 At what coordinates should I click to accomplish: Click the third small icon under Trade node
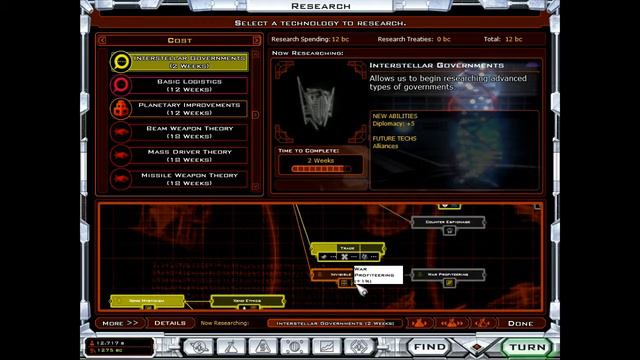(364, 257)
